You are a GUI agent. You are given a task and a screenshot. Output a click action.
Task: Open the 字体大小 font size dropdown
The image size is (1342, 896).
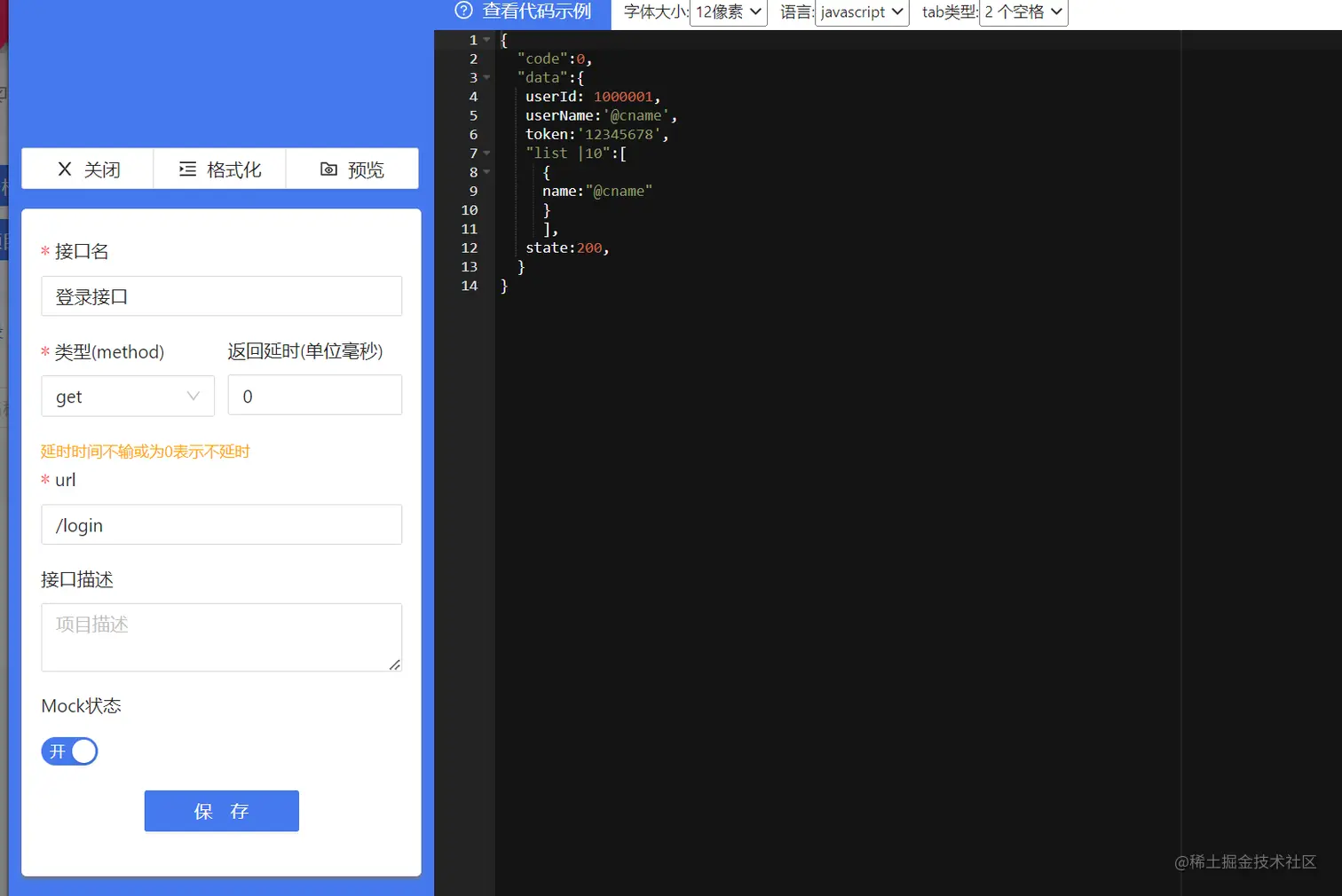pyautogui.click(x=728, y=12)
